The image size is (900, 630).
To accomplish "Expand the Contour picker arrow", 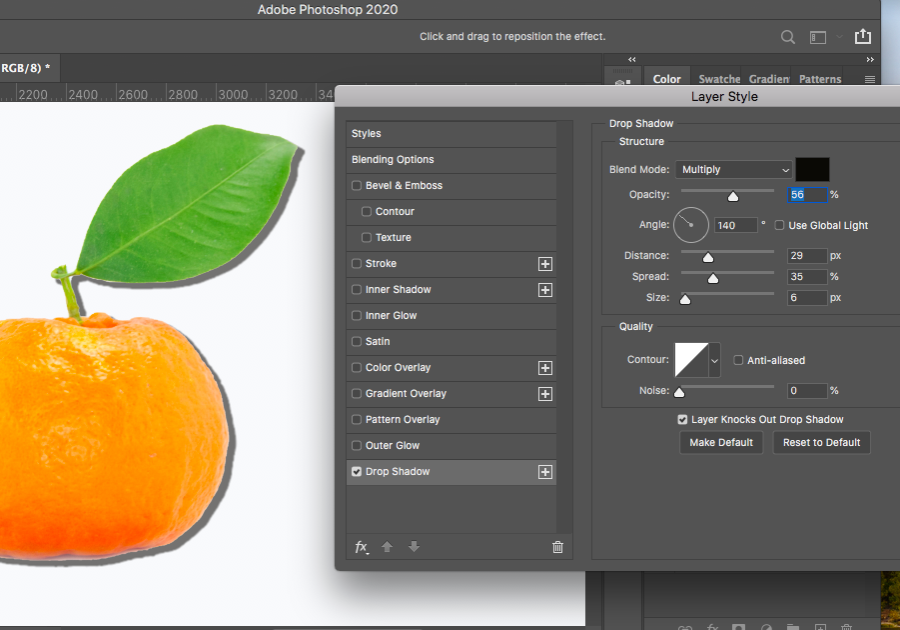I will pyautogui.click(x=714, y=360).
